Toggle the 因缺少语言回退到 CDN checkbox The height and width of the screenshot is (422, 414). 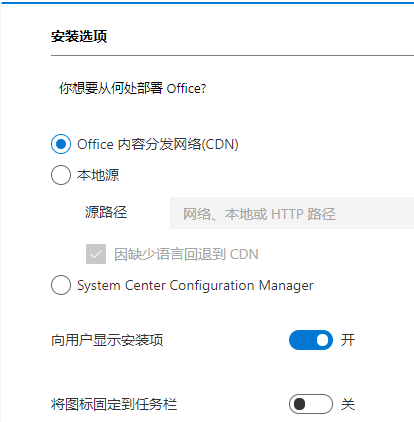[96, 254]
